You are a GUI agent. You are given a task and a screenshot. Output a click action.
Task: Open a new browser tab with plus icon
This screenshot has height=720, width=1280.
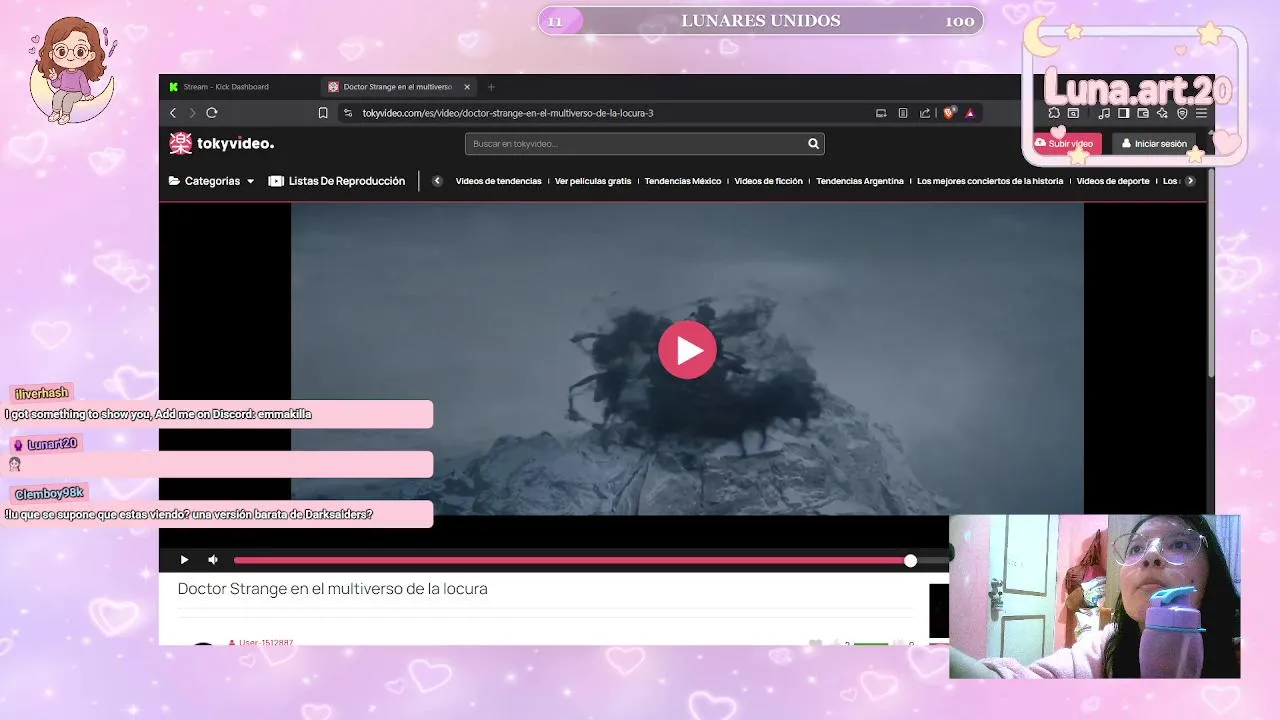click(491, 87)
